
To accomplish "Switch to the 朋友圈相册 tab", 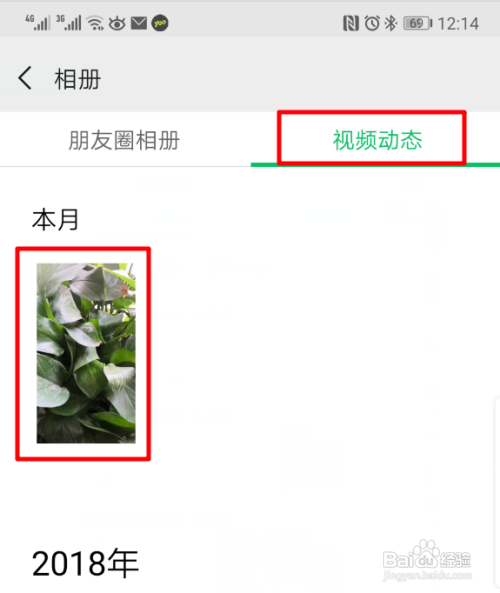I will click(124, 140).
